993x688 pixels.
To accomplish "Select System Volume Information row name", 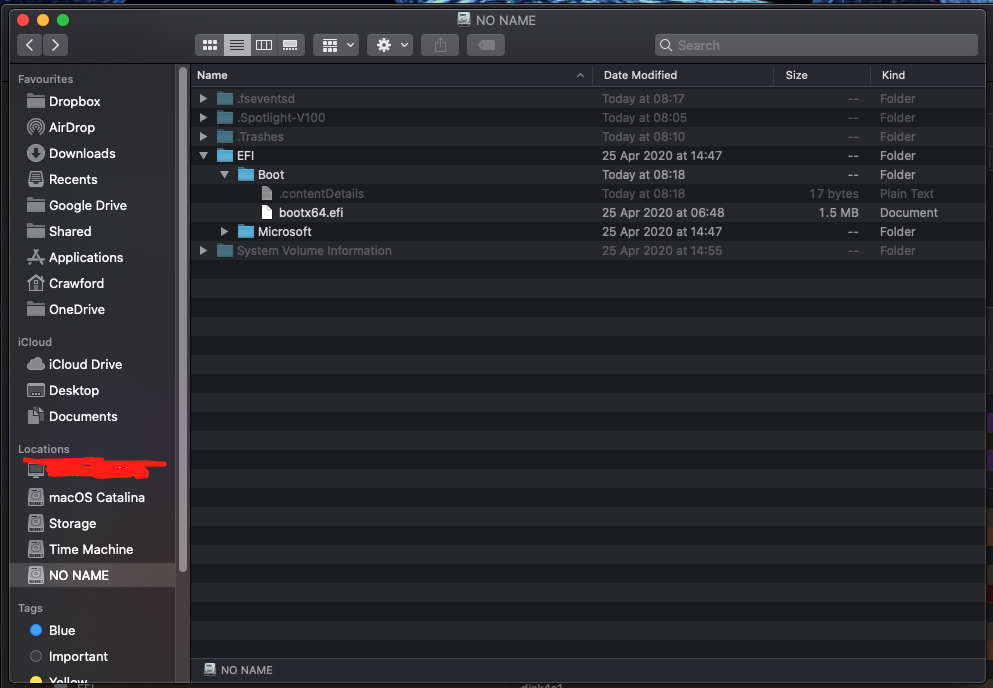I will (x=314, y=250).
